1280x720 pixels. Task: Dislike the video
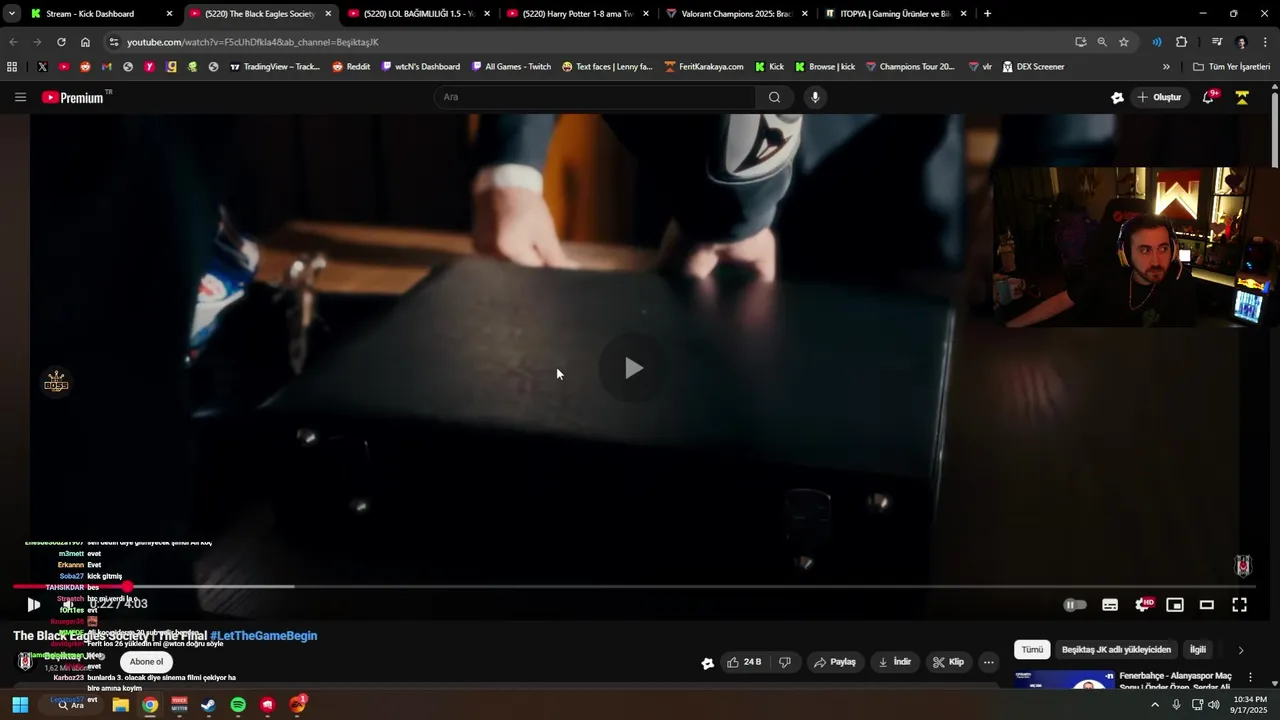click(785, 662)
